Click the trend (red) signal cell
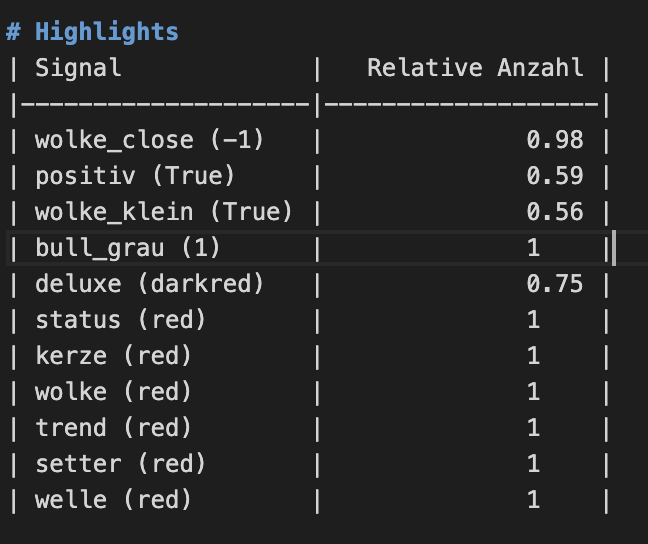648x544 pixels. 114,428
